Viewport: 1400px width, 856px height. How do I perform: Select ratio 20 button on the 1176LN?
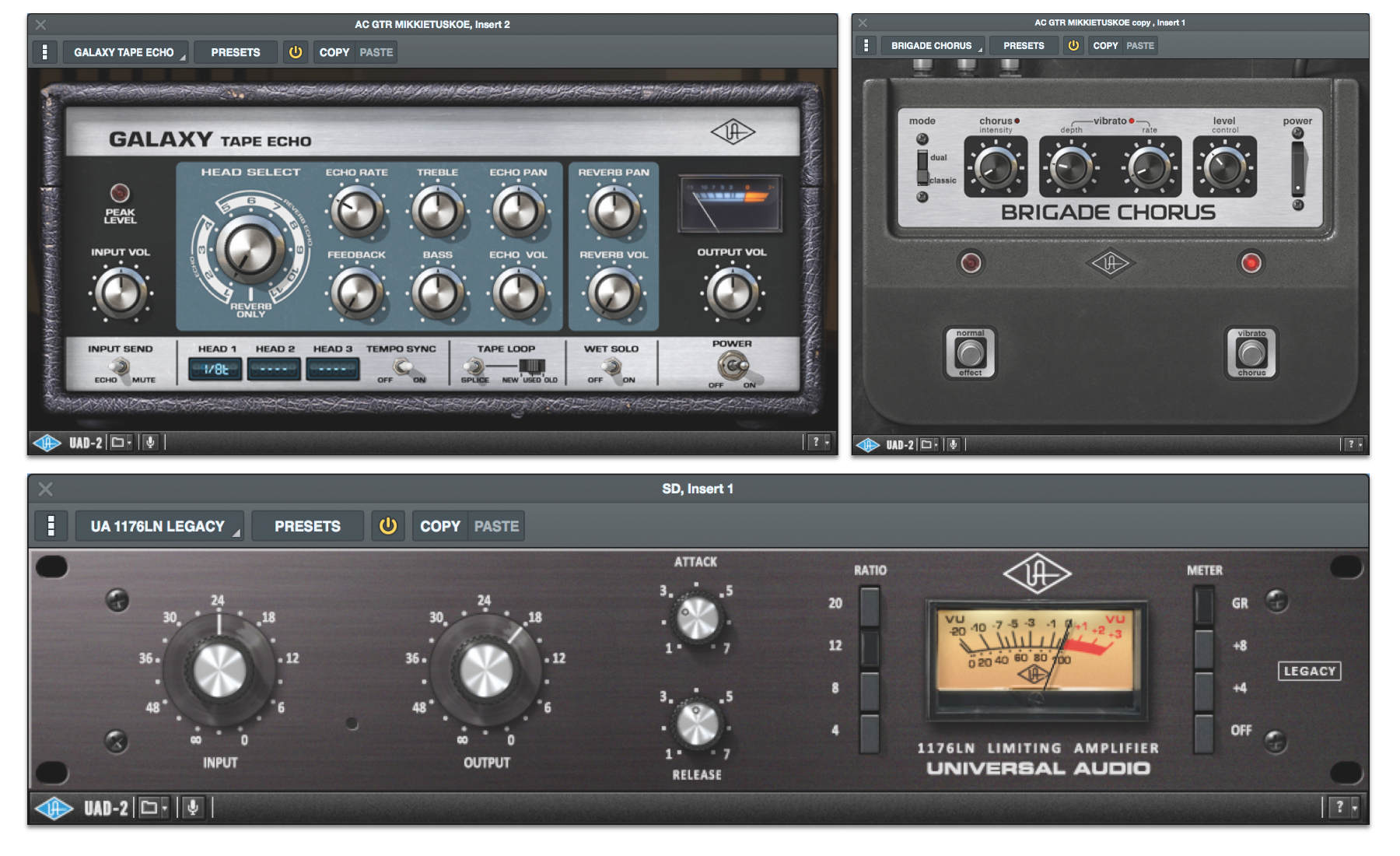click(870, 605)
